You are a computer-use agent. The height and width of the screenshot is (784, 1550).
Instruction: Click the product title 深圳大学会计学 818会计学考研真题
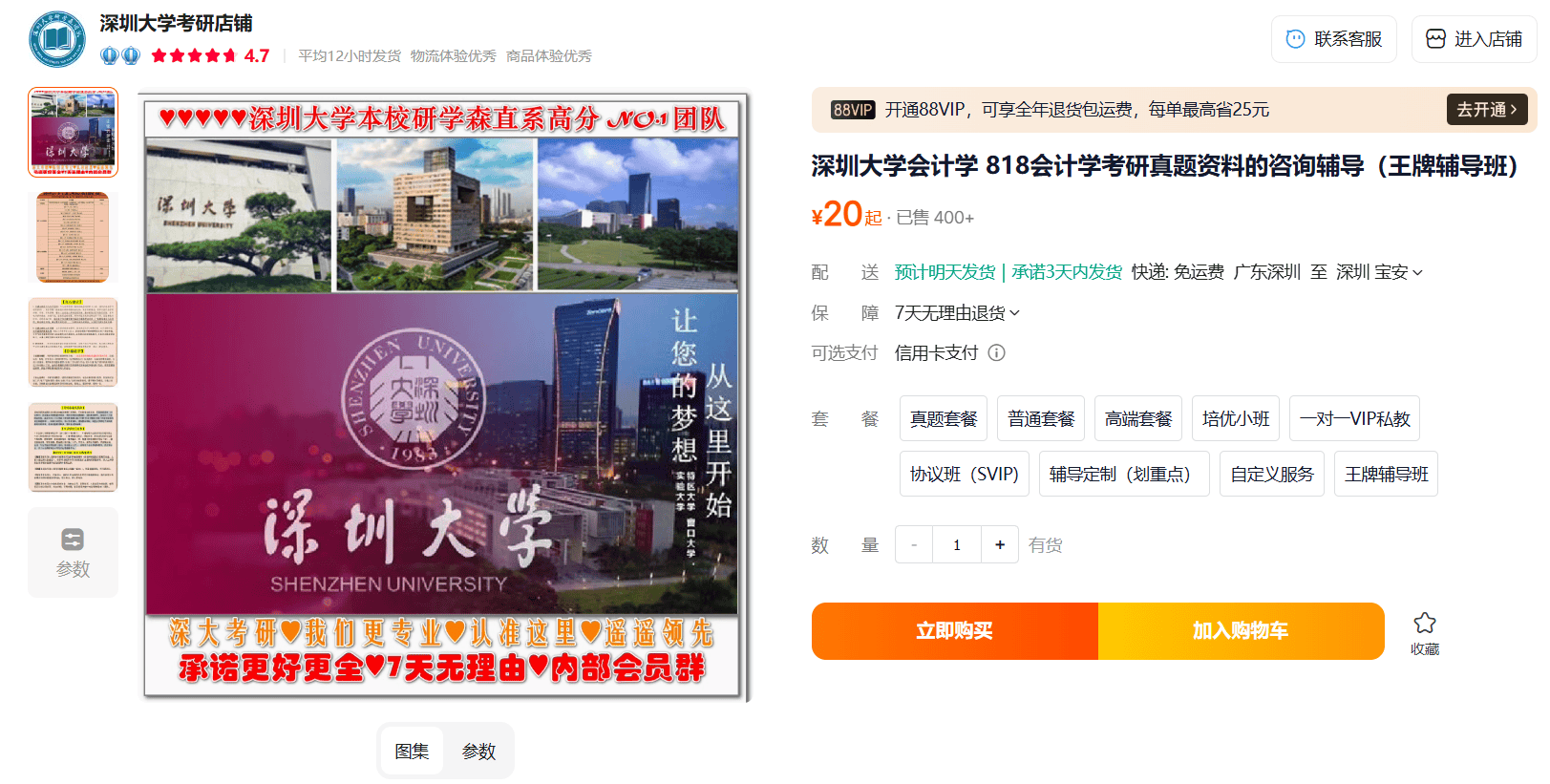pos(1165,166)
